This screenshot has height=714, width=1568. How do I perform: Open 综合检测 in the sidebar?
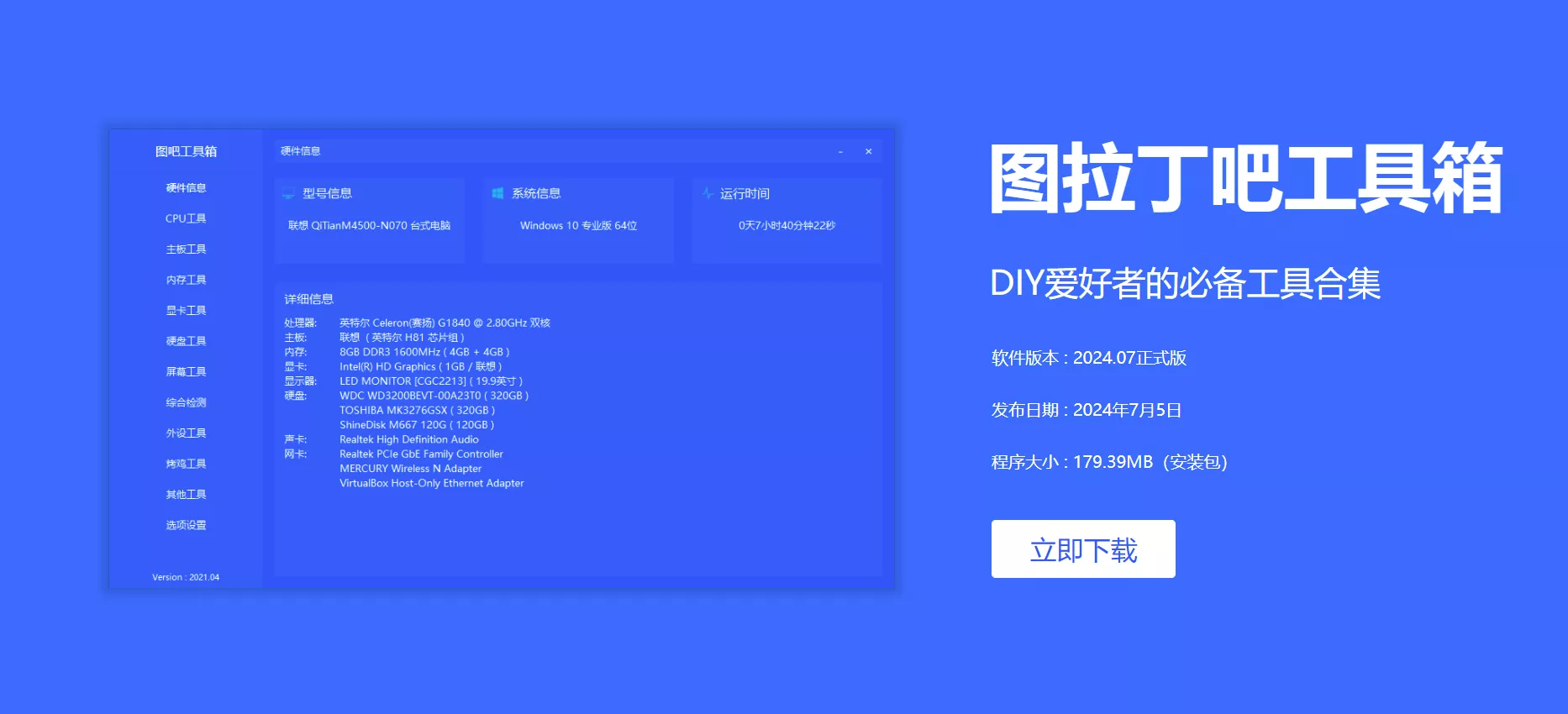pos(186,402)
